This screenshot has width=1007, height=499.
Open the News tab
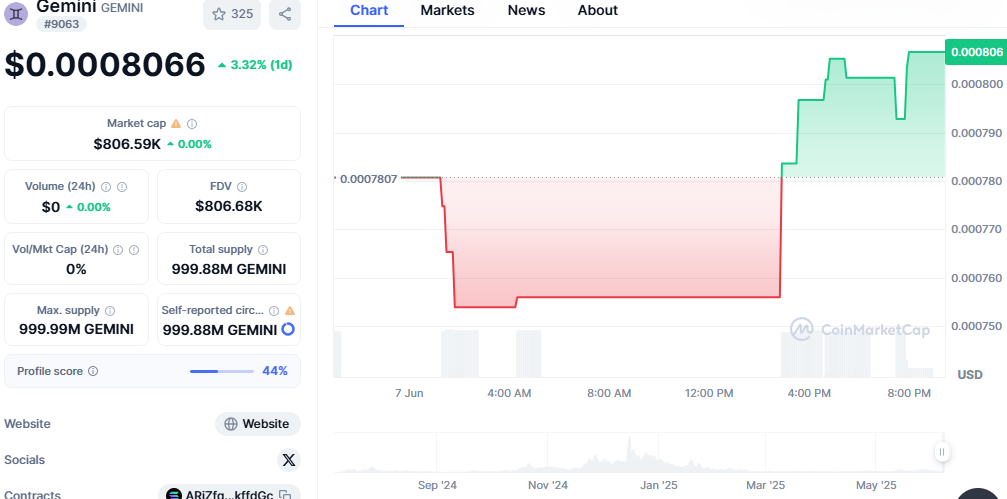pos(526,10)
